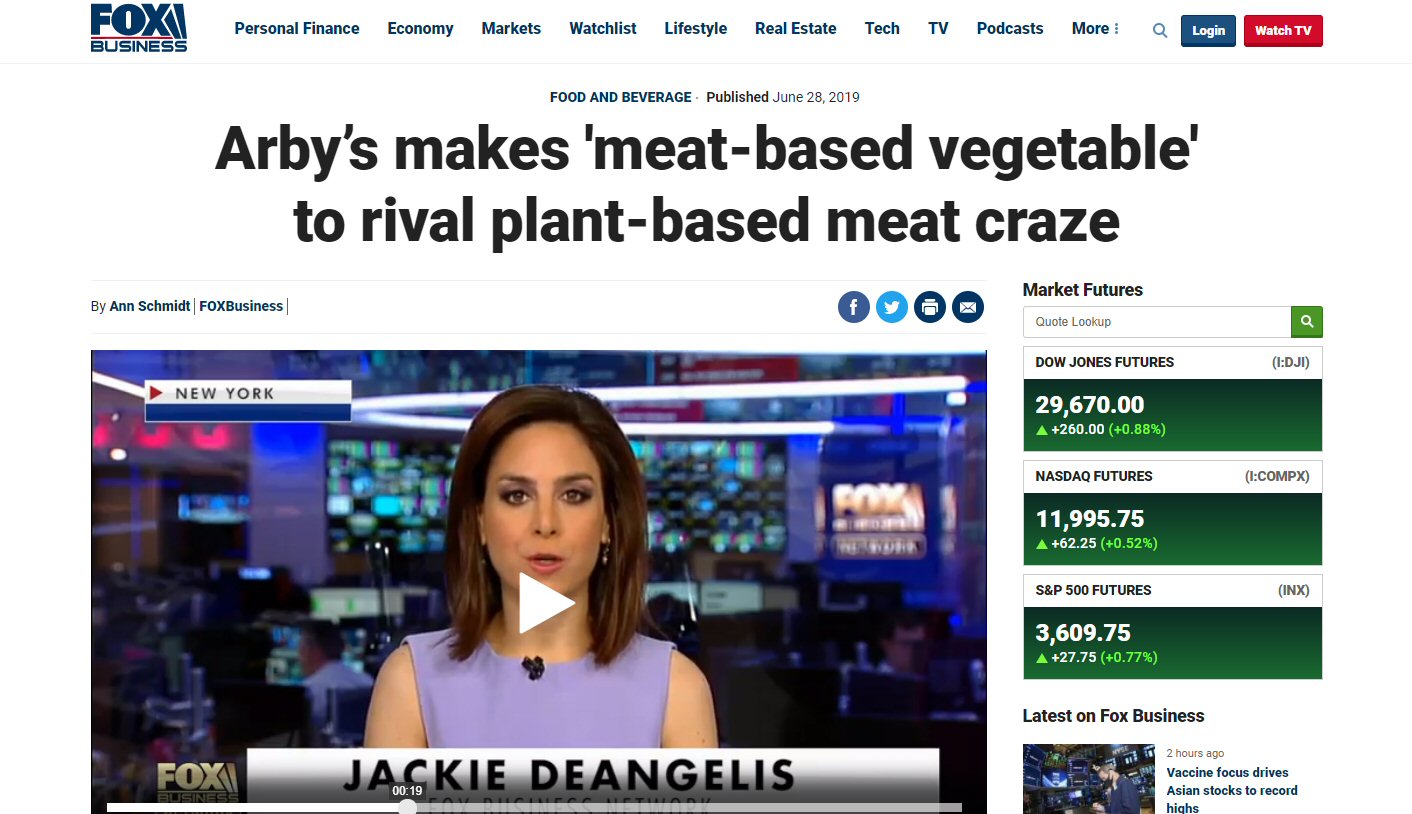The width and height of the screenshot is (1412, 814).
Task: Share article via Twitter icon
Action: pos(891,307)
